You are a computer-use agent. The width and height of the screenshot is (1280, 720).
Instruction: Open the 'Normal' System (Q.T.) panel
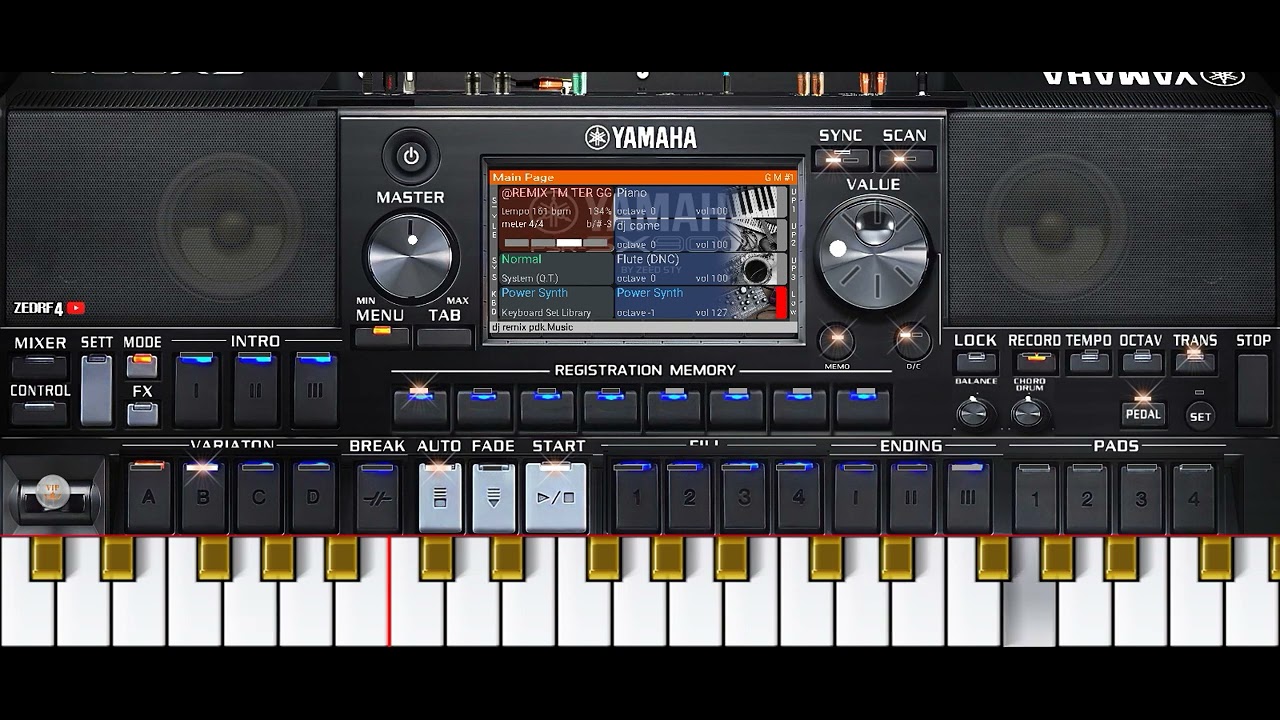[x=555, y=269]
